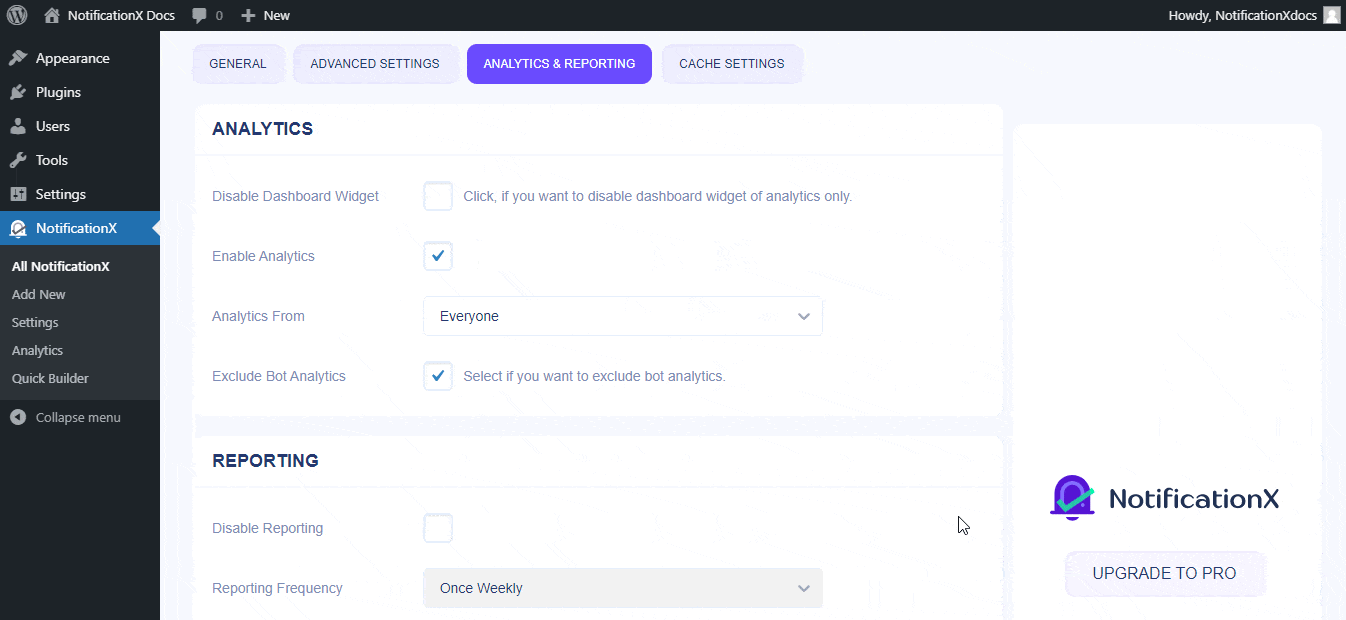Click the ANALYTICS section heading
Viewport: 1346px width, 620px height.
pyautogui.click(x=263, y=129)
